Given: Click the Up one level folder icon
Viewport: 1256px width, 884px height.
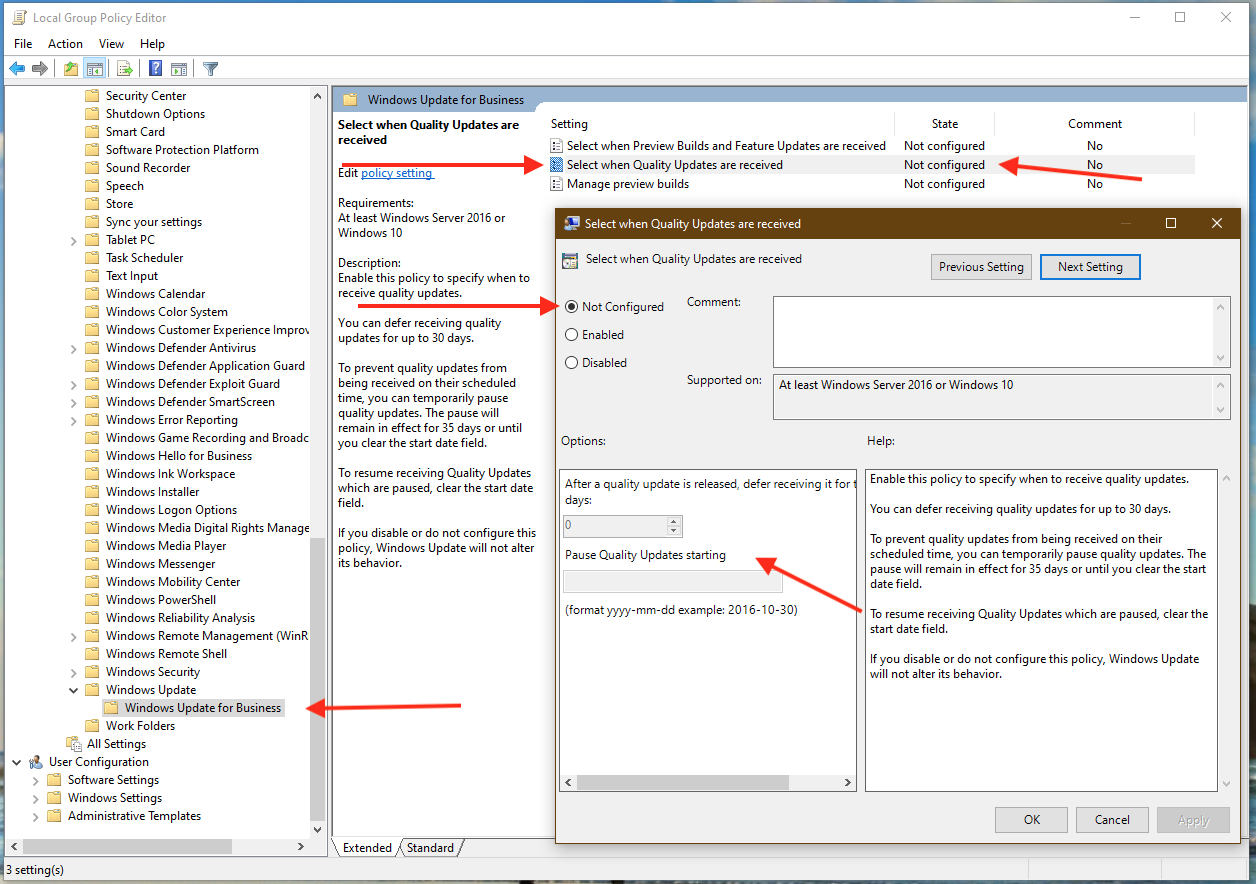Looking at the screenshot, I should pos(70,69).
